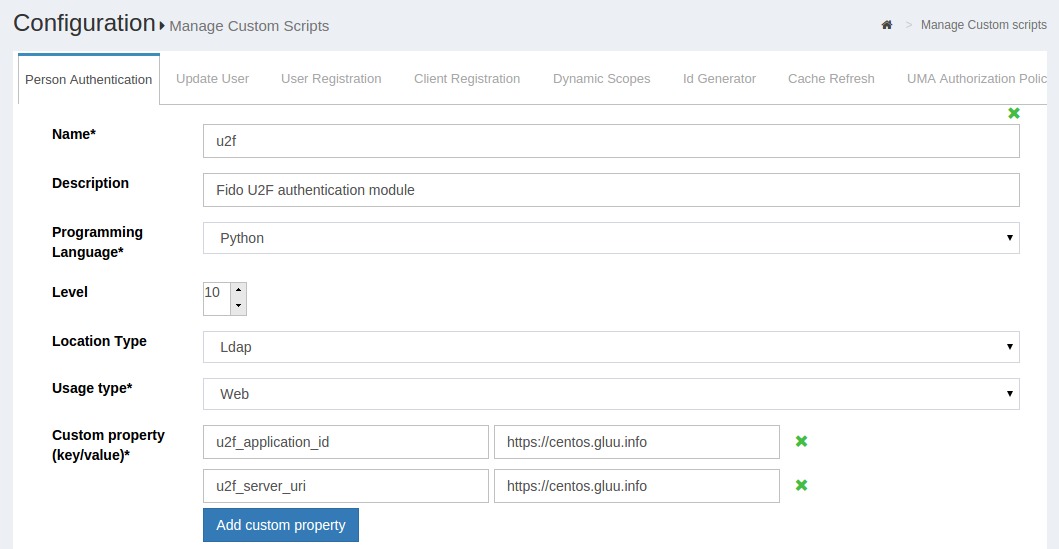Decrease the Level value with down arrow

click(238, 305)
